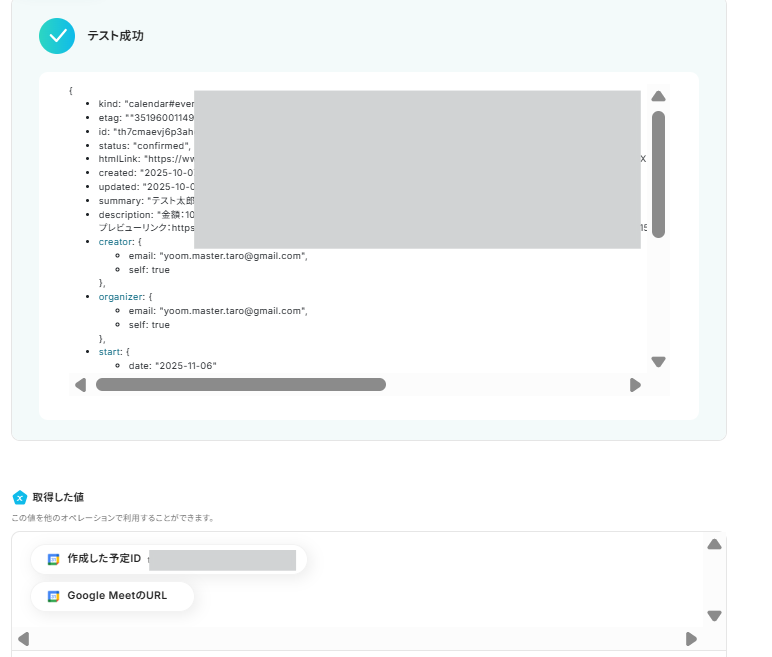Click the JSON panel scroll right arrow
772x657 pixels.
click(x=636, y=385)
